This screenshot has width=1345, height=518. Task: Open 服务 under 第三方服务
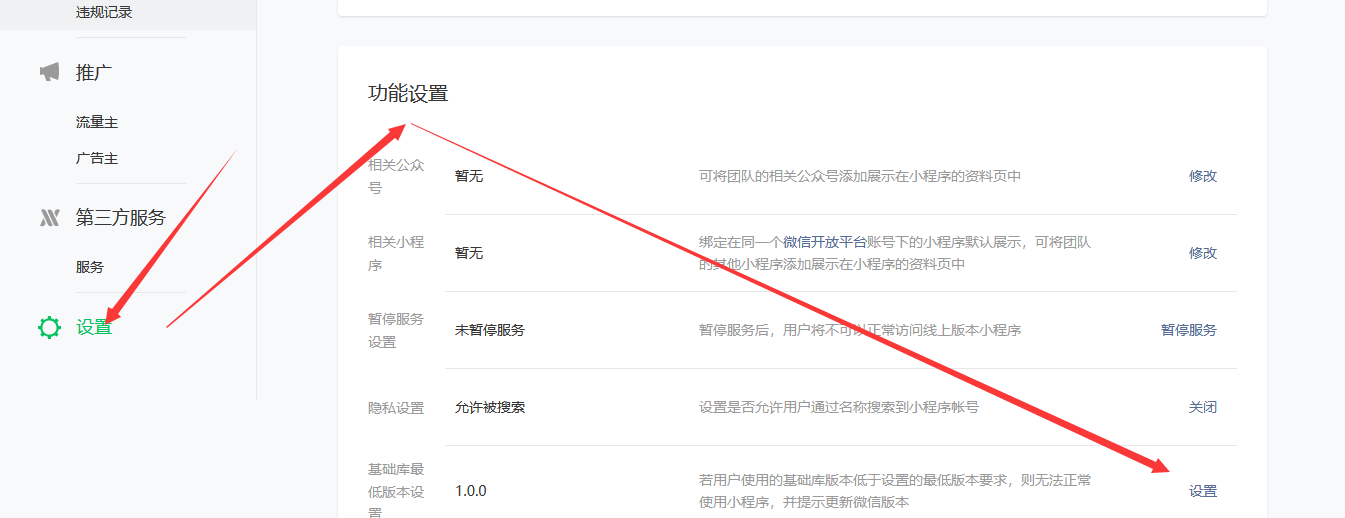(x=90, y=267)
